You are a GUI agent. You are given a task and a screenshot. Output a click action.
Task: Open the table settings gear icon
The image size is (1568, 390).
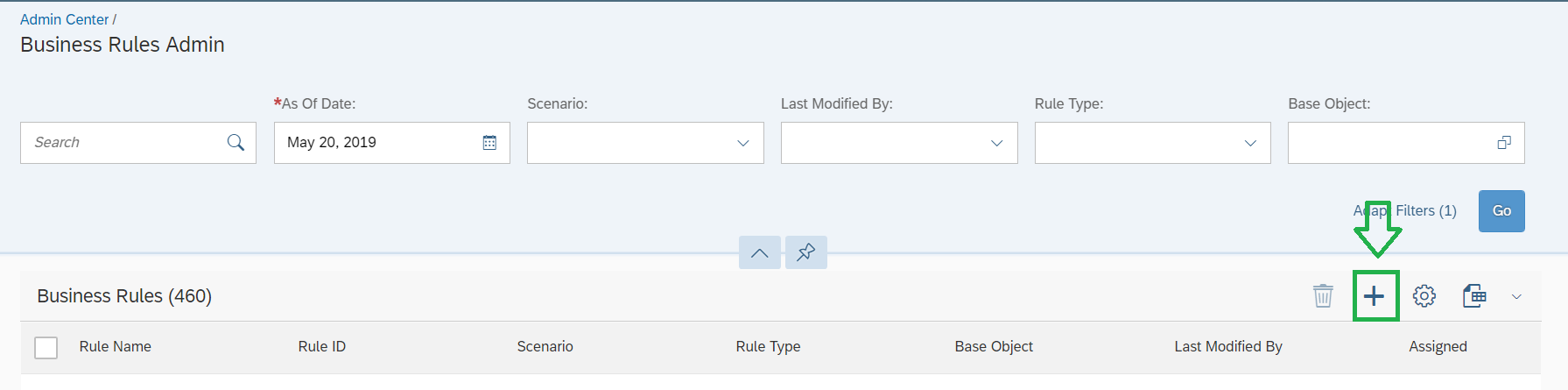pos(1424,296)
